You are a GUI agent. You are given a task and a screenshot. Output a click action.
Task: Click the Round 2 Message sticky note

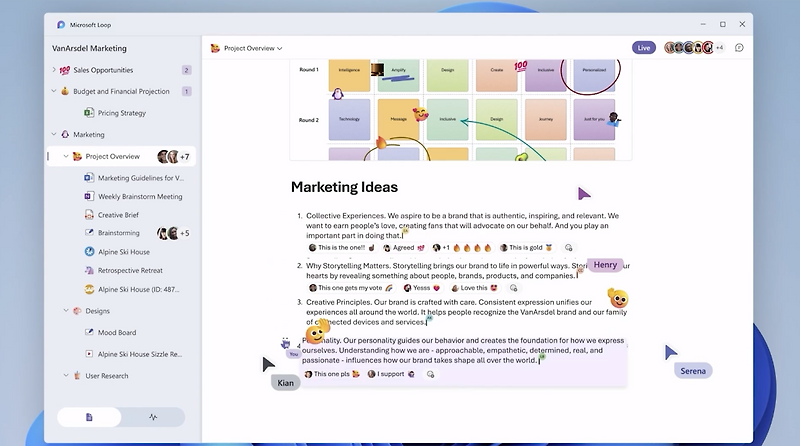[x=398, y=119]
